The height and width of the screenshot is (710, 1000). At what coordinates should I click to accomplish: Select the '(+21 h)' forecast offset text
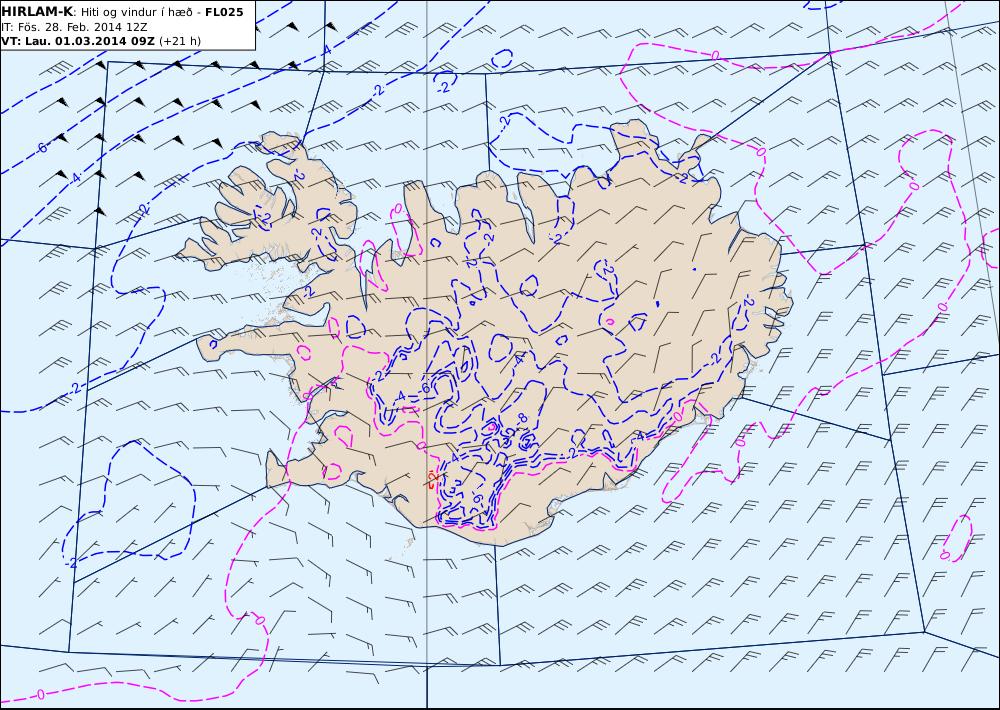point(180,41)
